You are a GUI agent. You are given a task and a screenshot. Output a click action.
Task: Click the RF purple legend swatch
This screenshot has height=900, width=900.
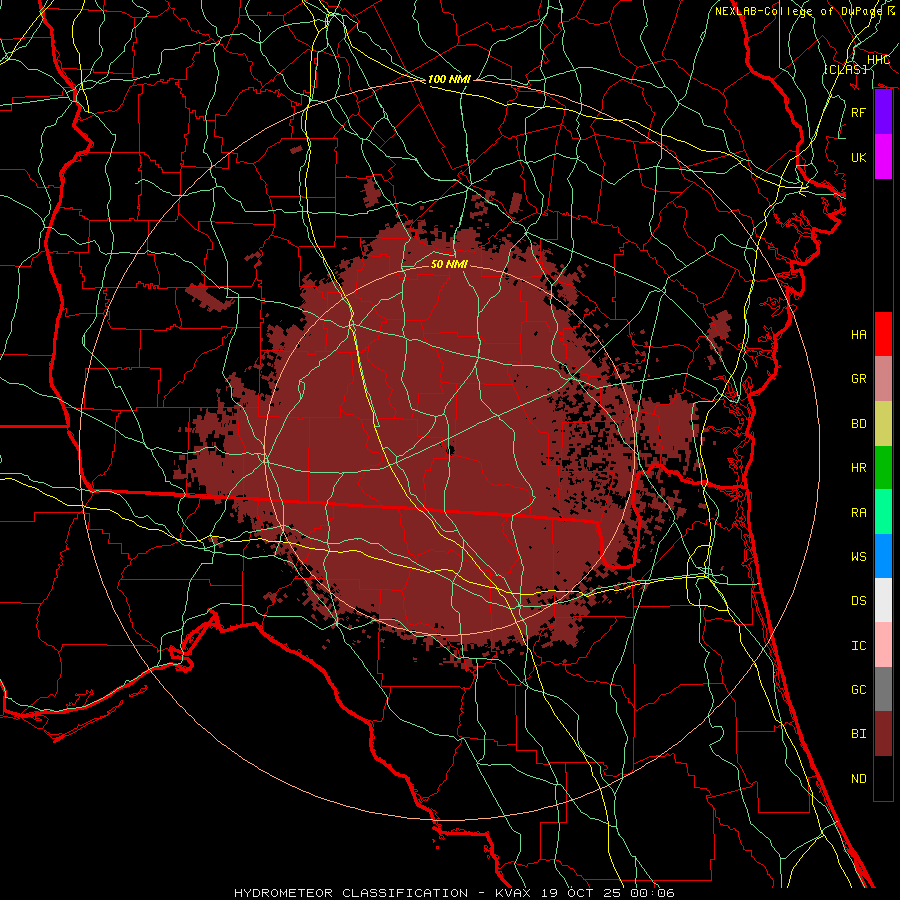[x=883, y=112]
